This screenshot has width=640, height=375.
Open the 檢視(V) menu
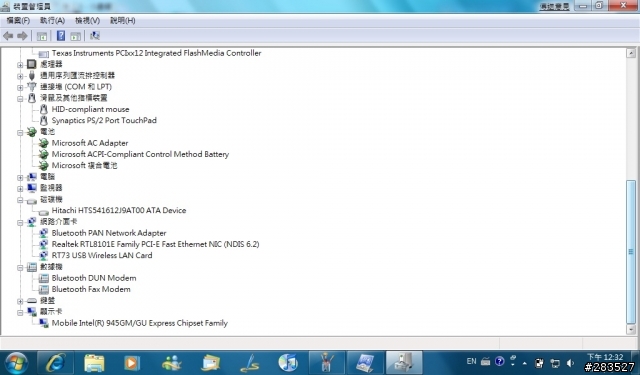87,20
